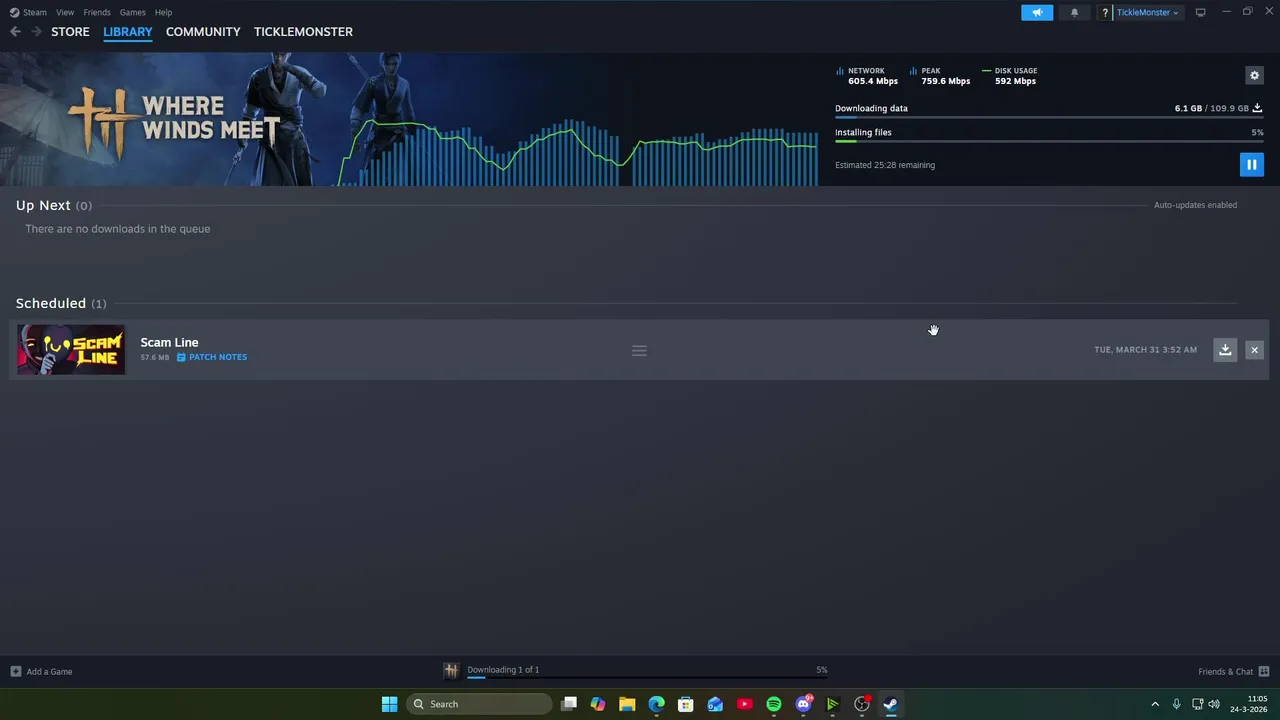Show hidden system tray icons
1280x720 pixels.
pyautogui.click(x=1155, y=704)
